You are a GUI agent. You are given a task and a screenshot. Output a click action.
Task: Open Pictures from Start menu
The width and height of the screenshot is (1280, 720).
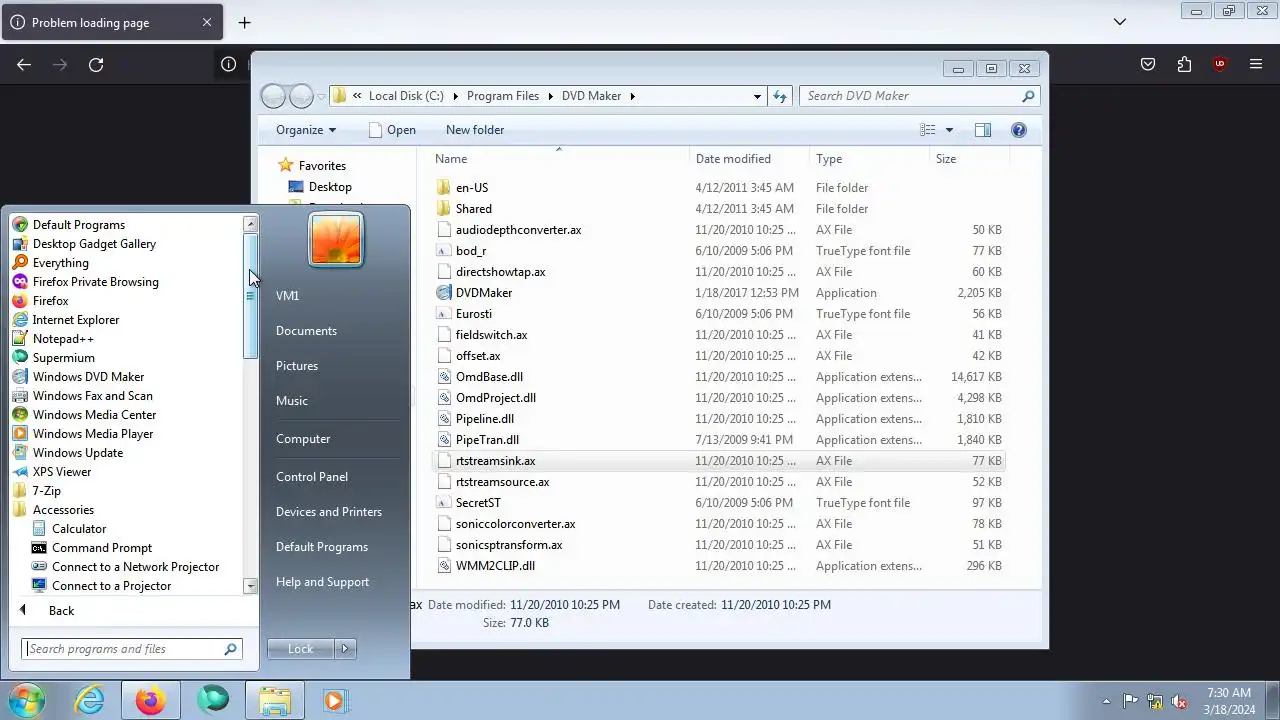click(x=297, y=366)
